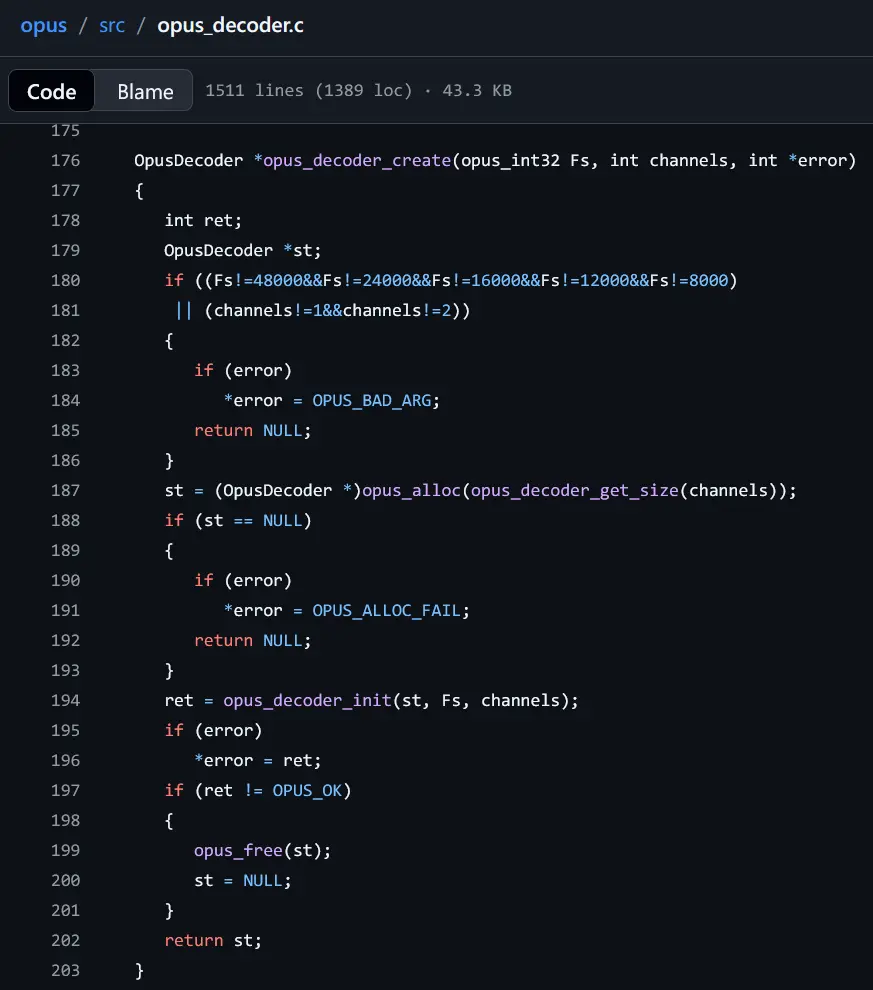Select line number 176
This screenshot has width=873, height=990.
pos(65,160)
